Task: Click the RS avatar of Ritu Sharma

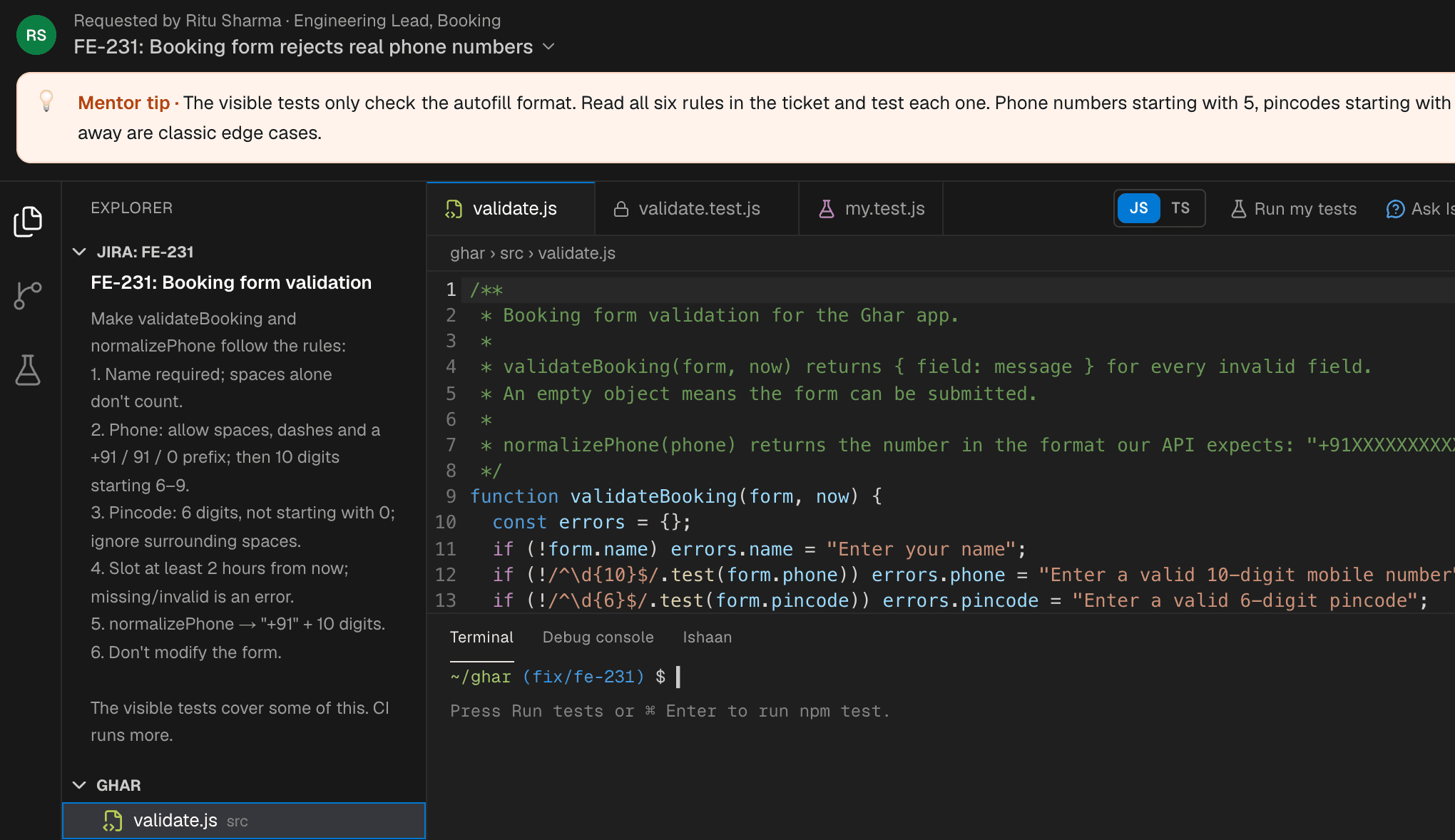Action: pyautogui.click(x=36, y=35)
